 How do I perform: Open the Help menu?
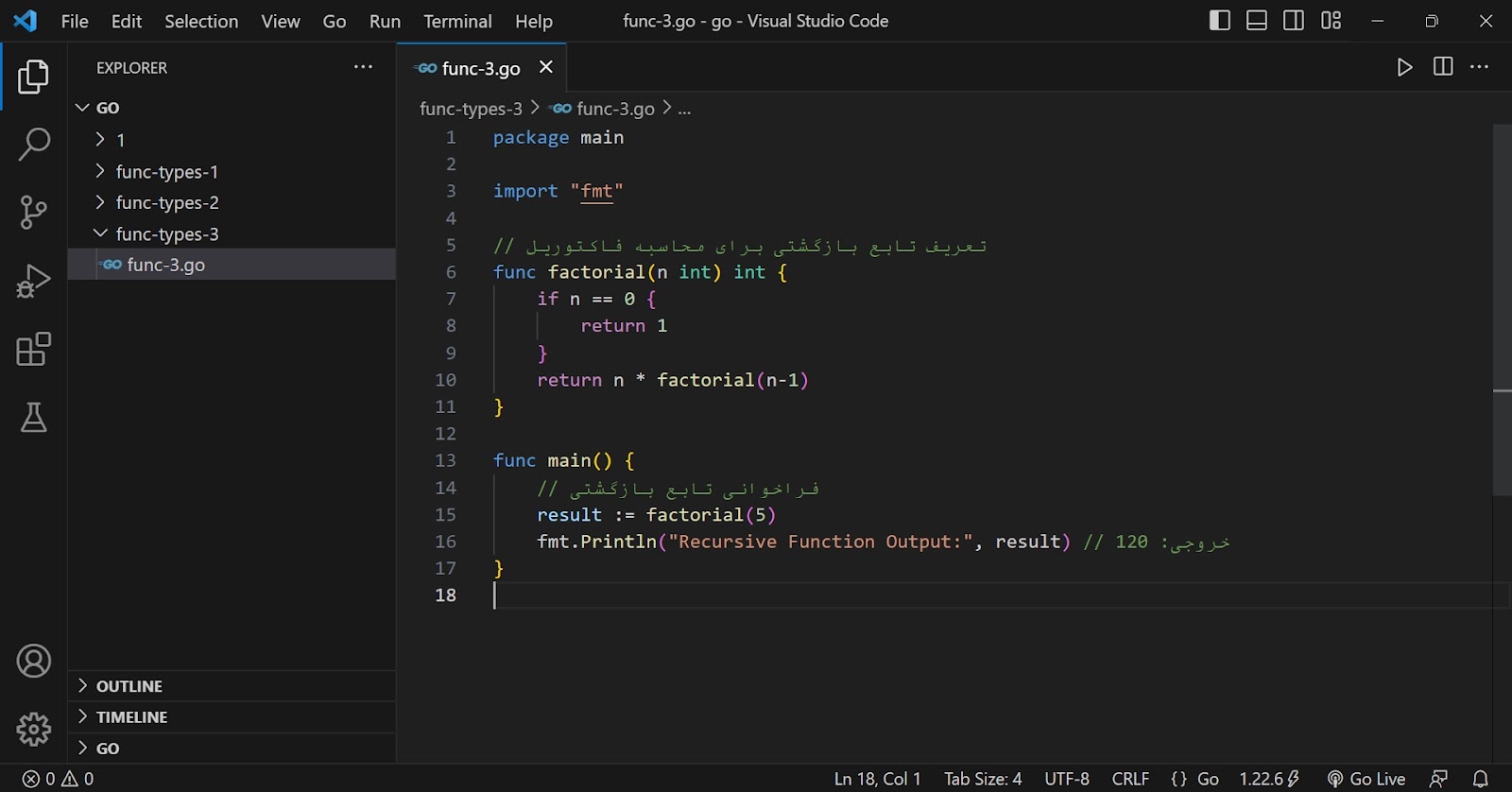click(x=534, y=21)
